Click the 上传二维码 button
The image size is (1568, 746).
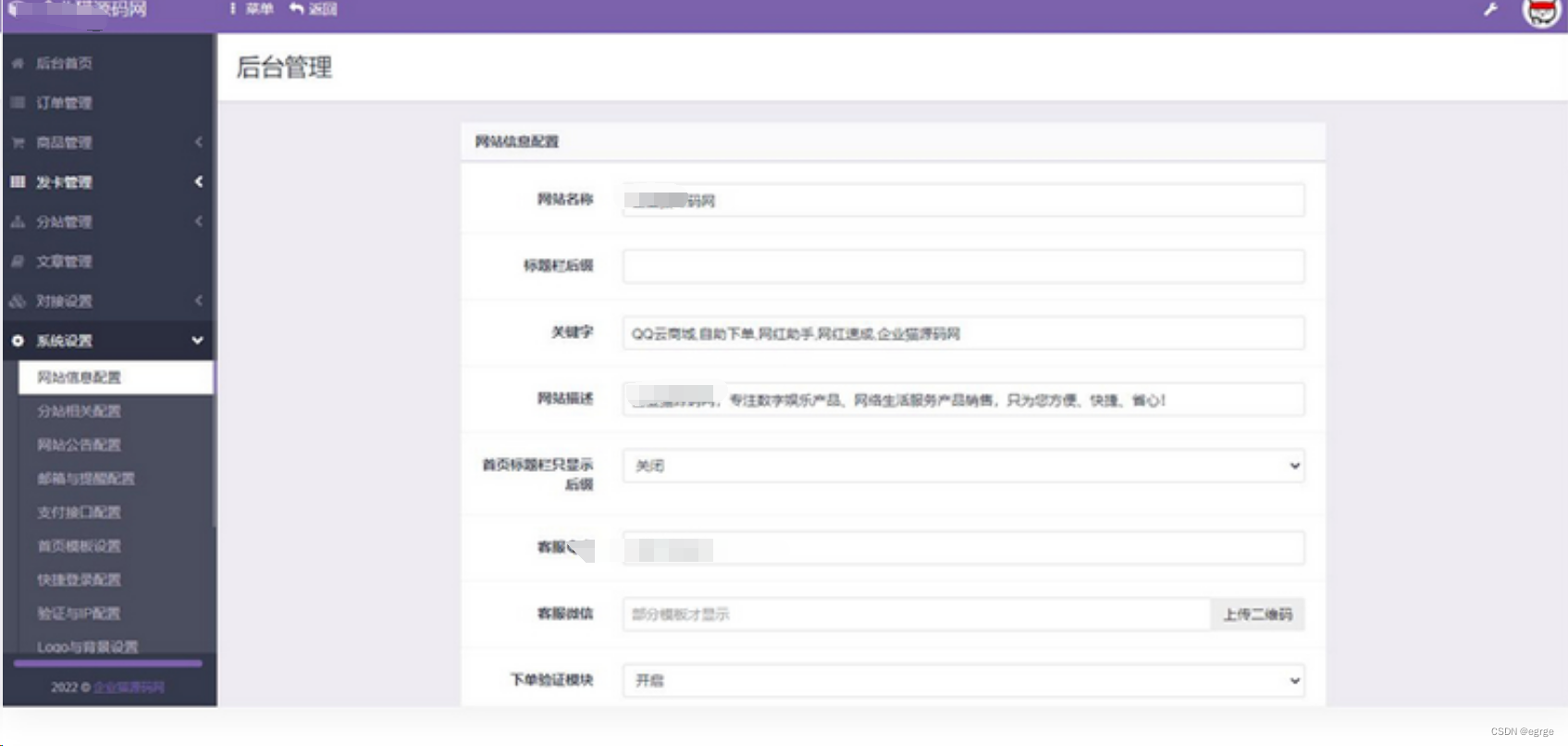pyautogui.click(x=1257, y=615)
